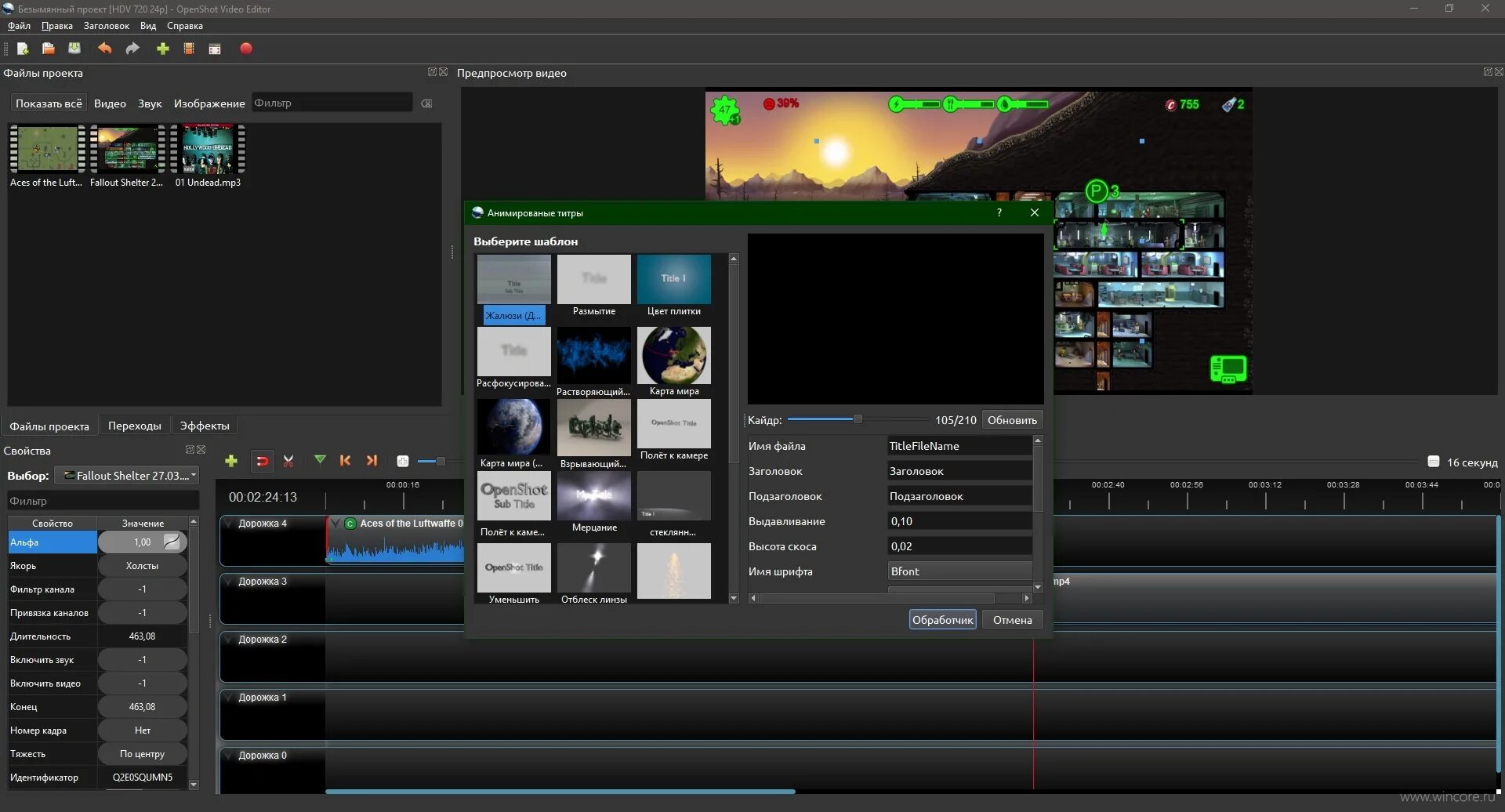Collapse the Дорожка 4 track

228,523
